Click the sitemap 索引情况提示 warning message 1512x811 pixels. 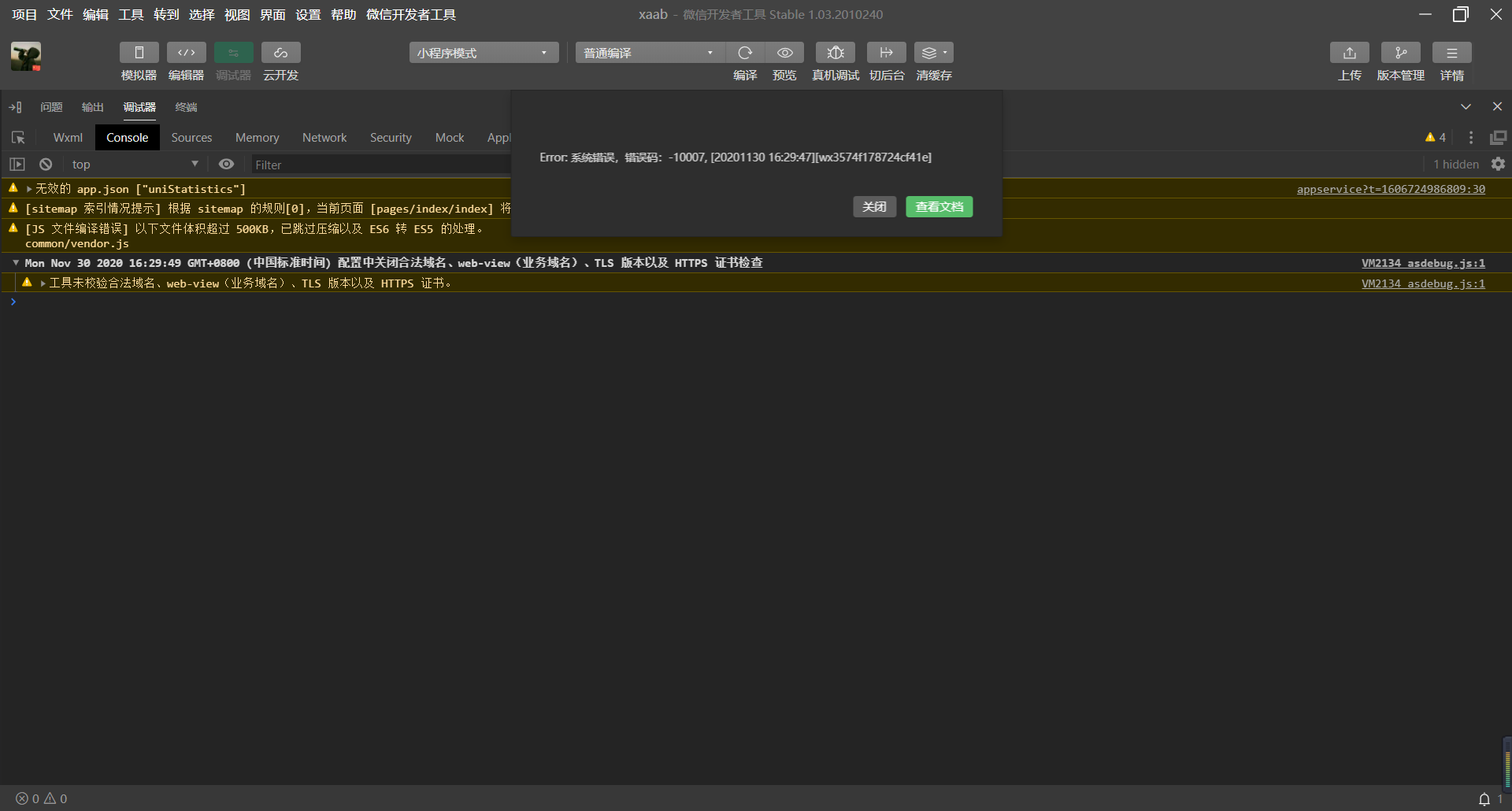(268, 209)
